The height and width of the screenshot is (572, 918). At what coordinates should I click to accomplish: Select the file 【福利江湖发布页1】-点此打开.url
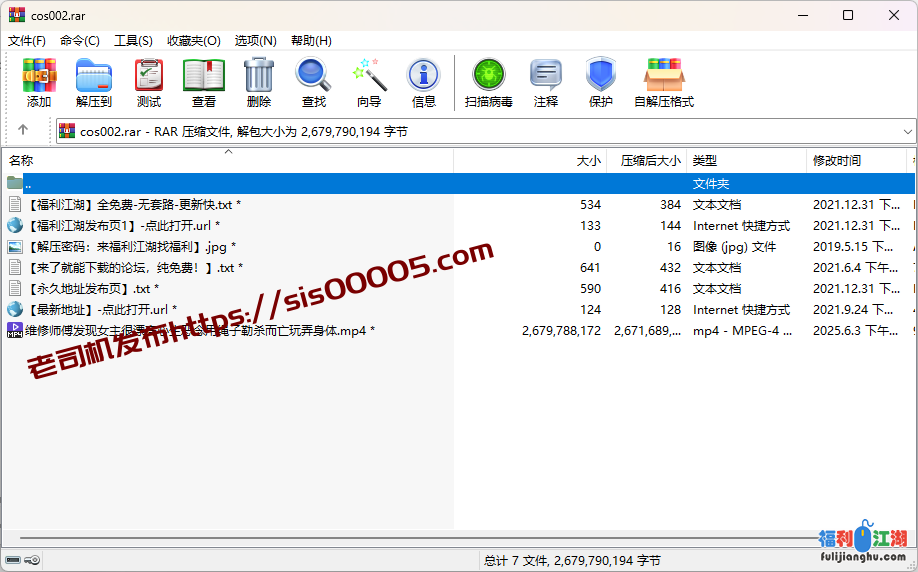point(124,225)
